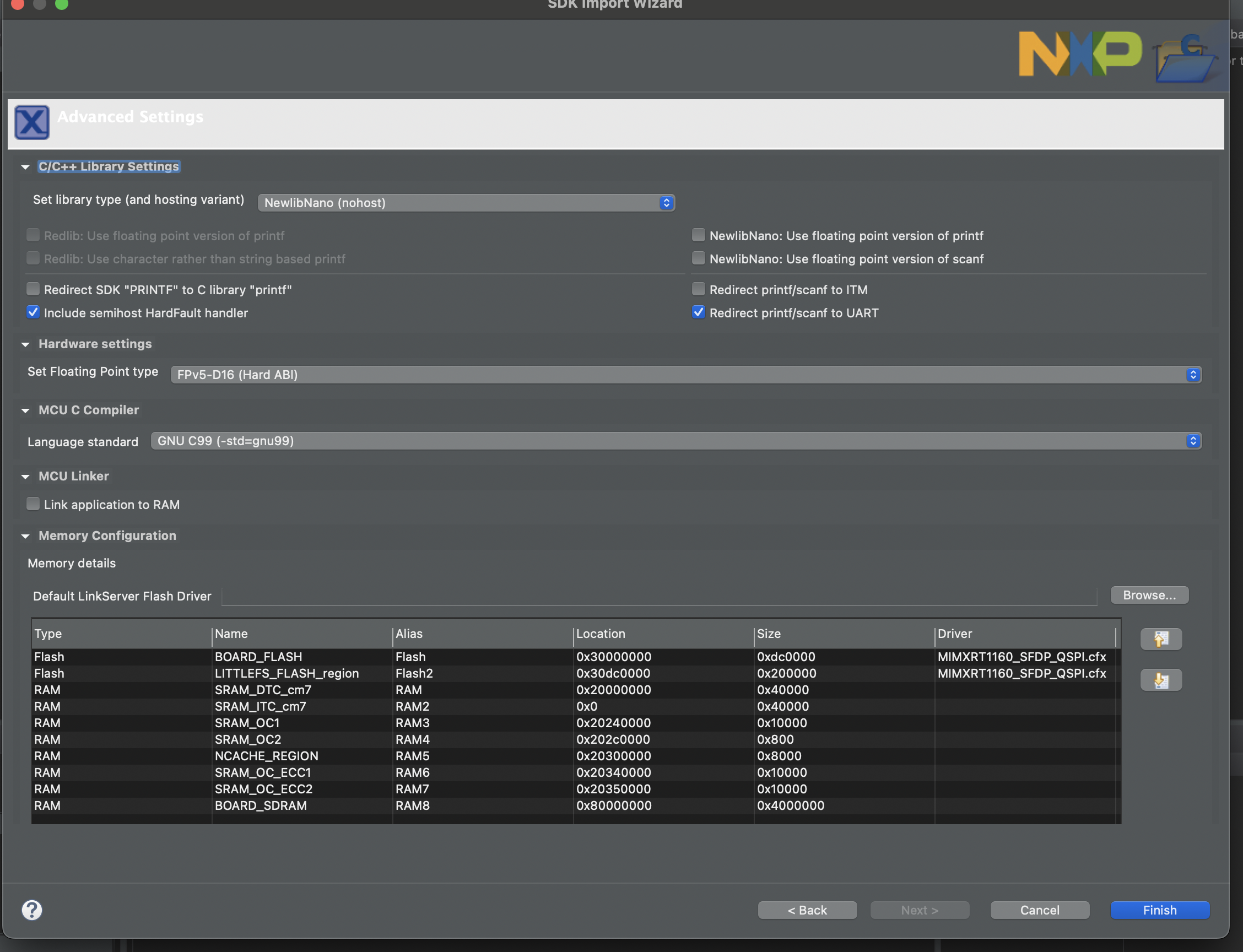Collapse the Hardware settings section
1243x952 pixels.
pos(25,344)
